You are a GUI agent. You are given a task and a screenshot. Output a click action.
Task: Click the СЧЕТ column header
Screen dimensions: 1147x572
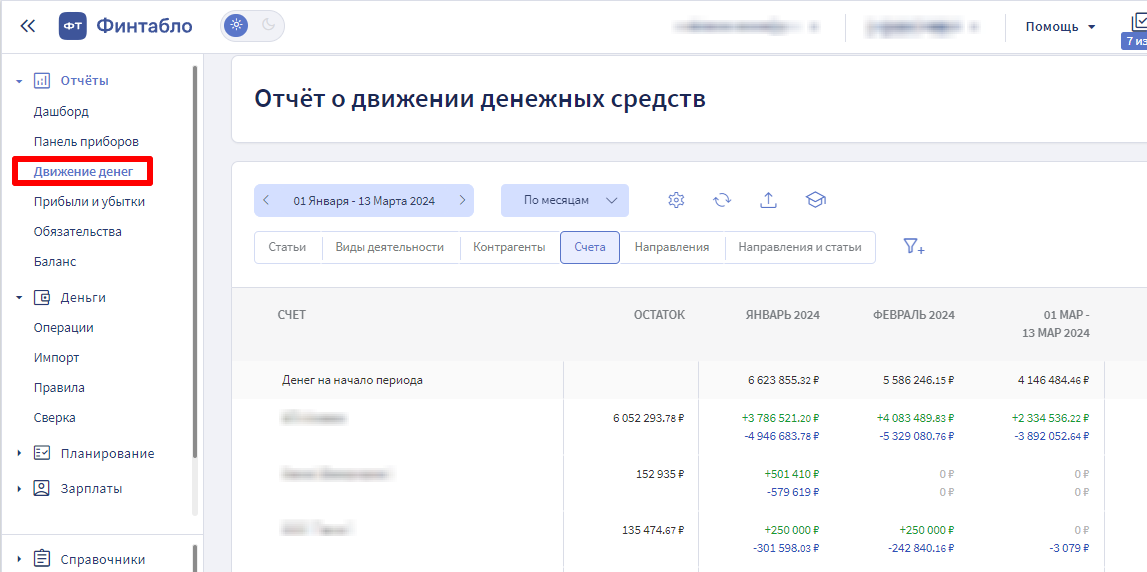291,315
